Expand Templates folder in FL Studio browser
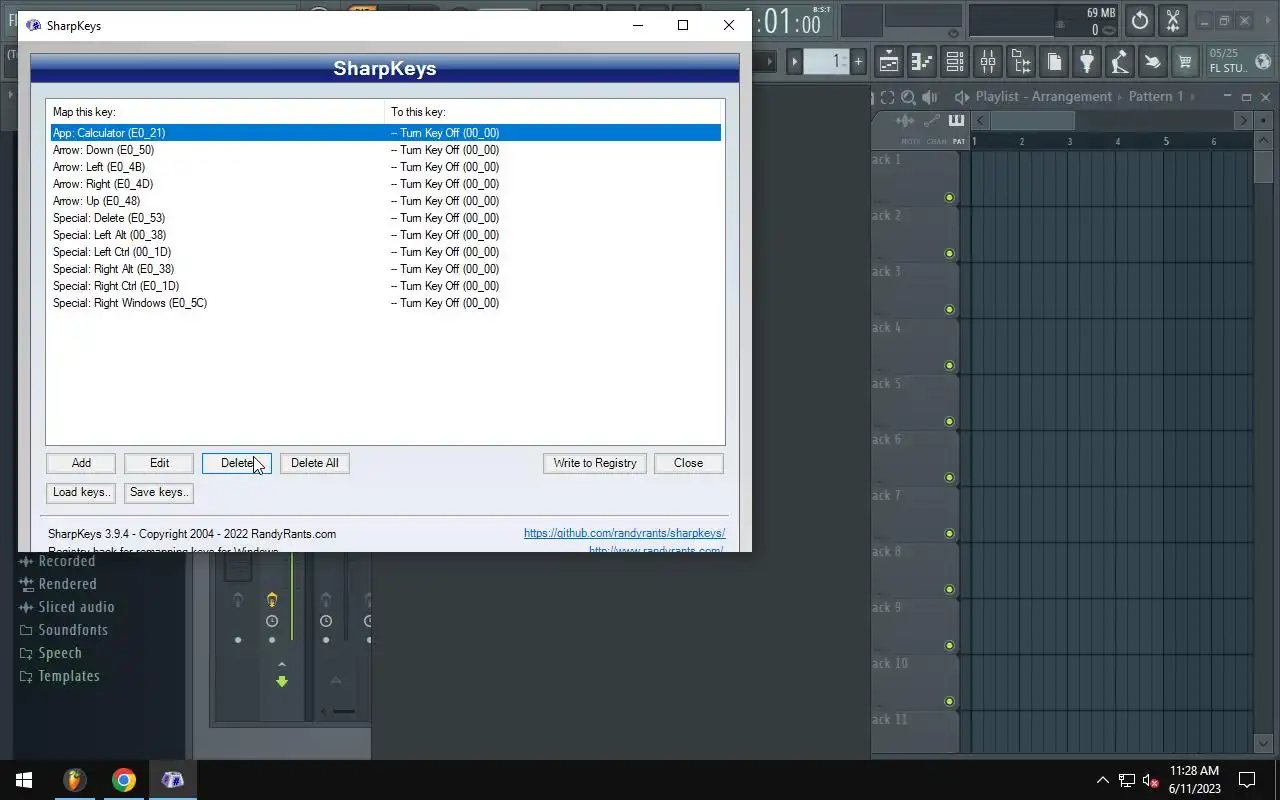Screen dimensions: 1280x800 [60, 676]
